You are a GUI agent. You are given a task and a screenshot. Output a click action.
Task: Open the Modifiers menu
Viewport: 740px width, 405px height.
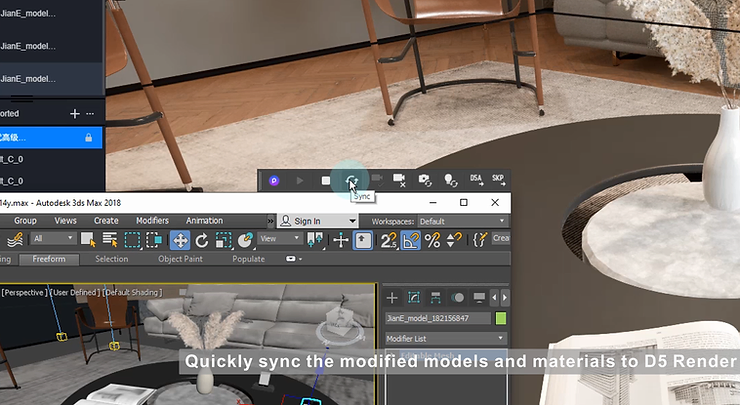[x=152, y=221]
